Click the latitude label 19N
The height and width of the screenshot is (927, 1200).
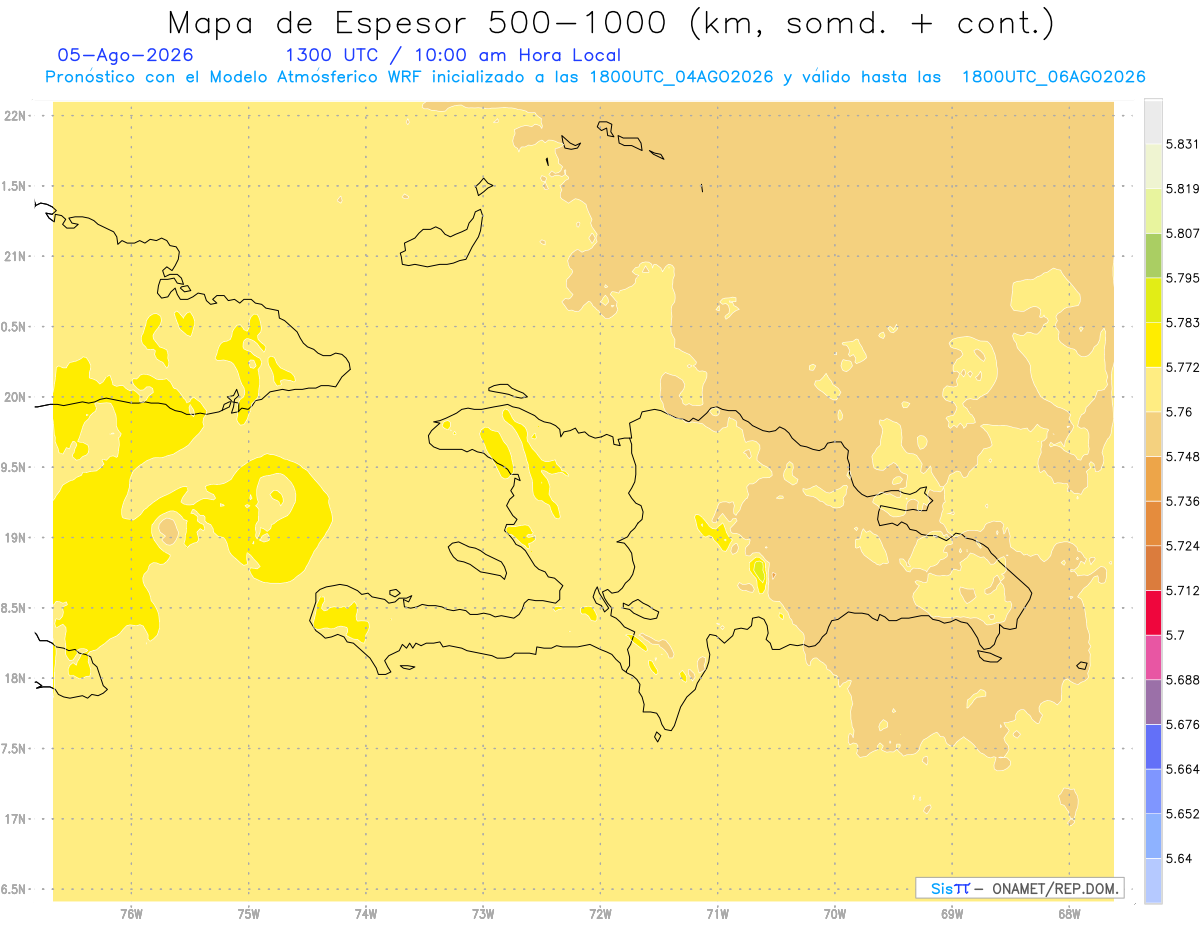click(x=14, y=538)
